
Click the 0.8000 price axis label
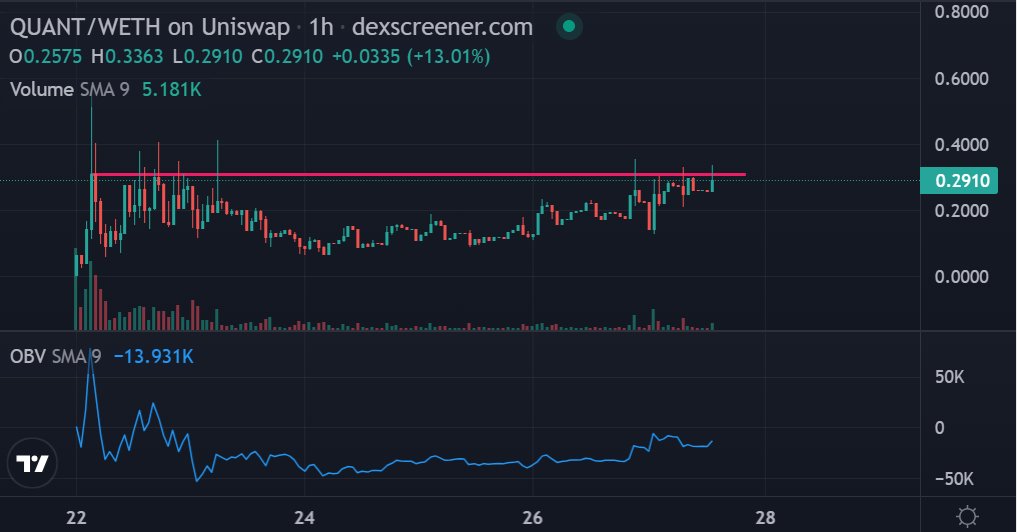(x=962, y=12)
